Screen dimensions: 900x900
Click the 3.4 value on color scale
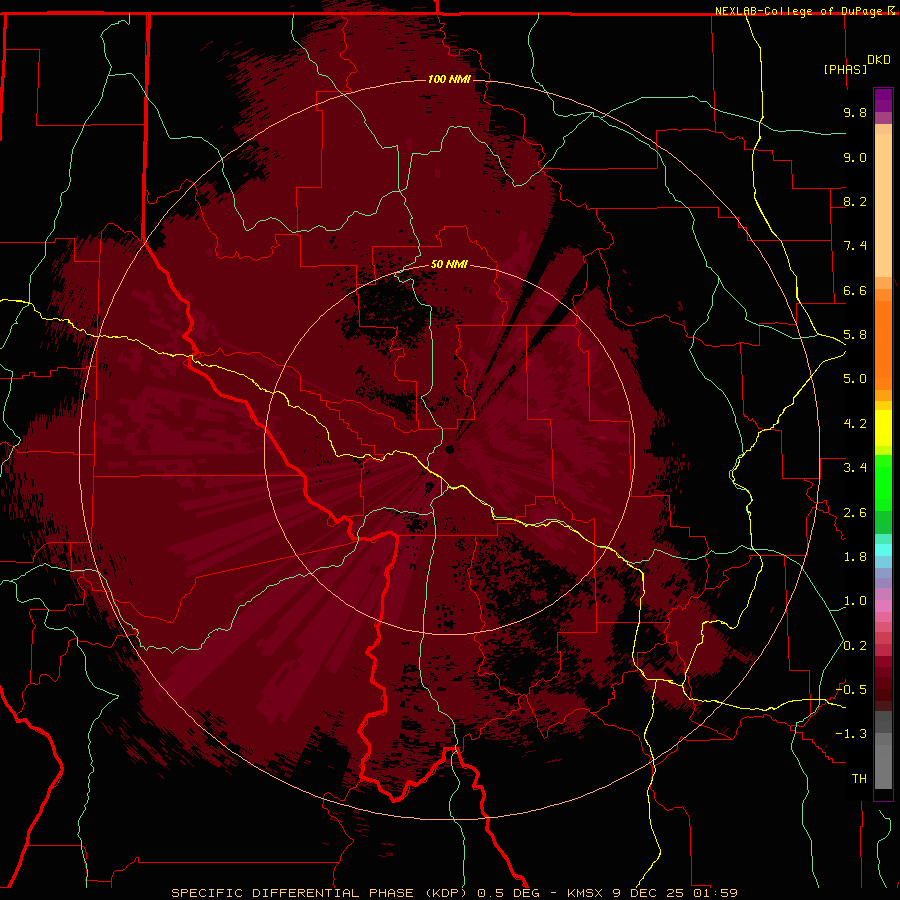(x=855, y=468)
